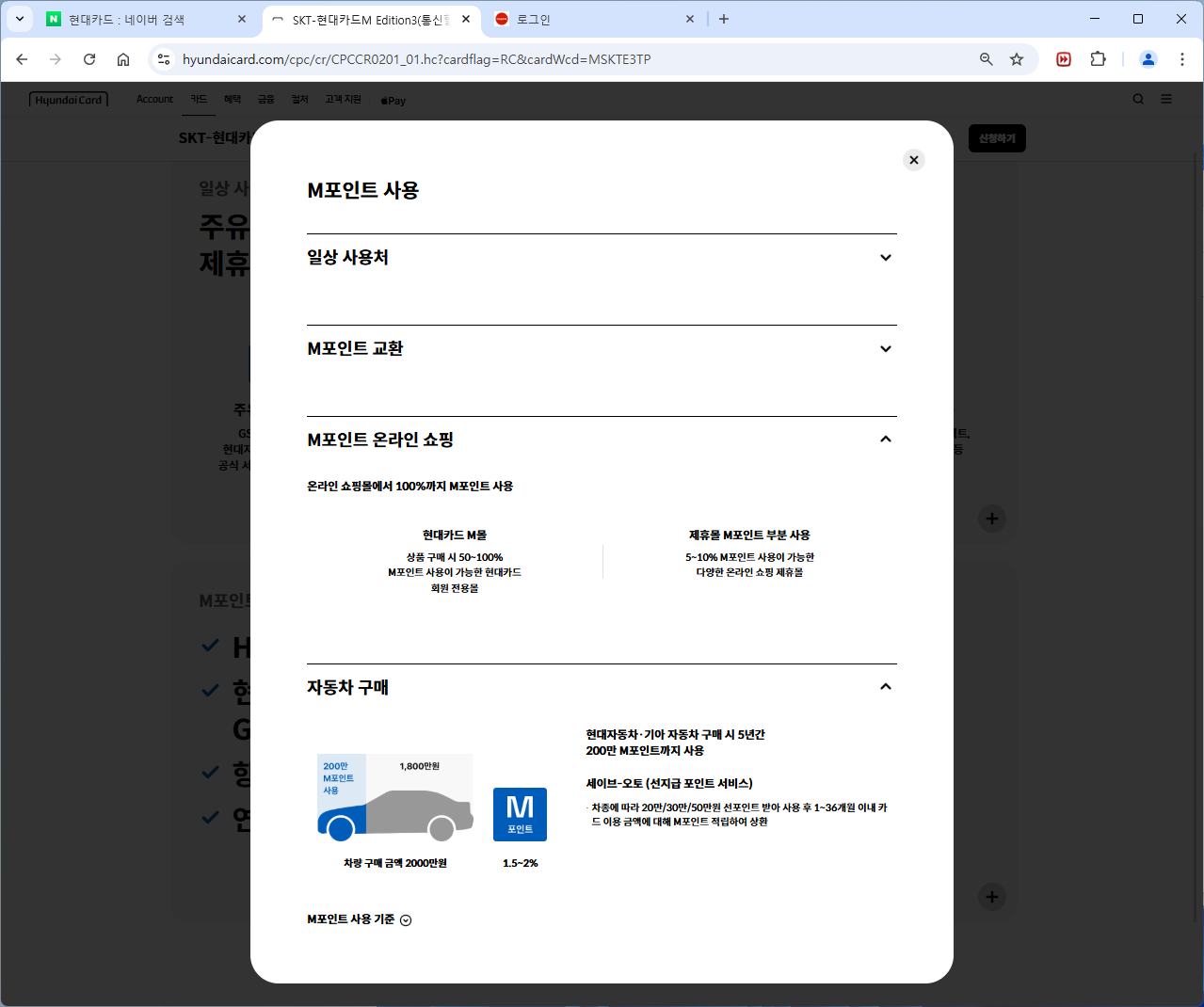
Task: Close the 로그인 tab
Action: pyautogui.click(x=690, y=19)
